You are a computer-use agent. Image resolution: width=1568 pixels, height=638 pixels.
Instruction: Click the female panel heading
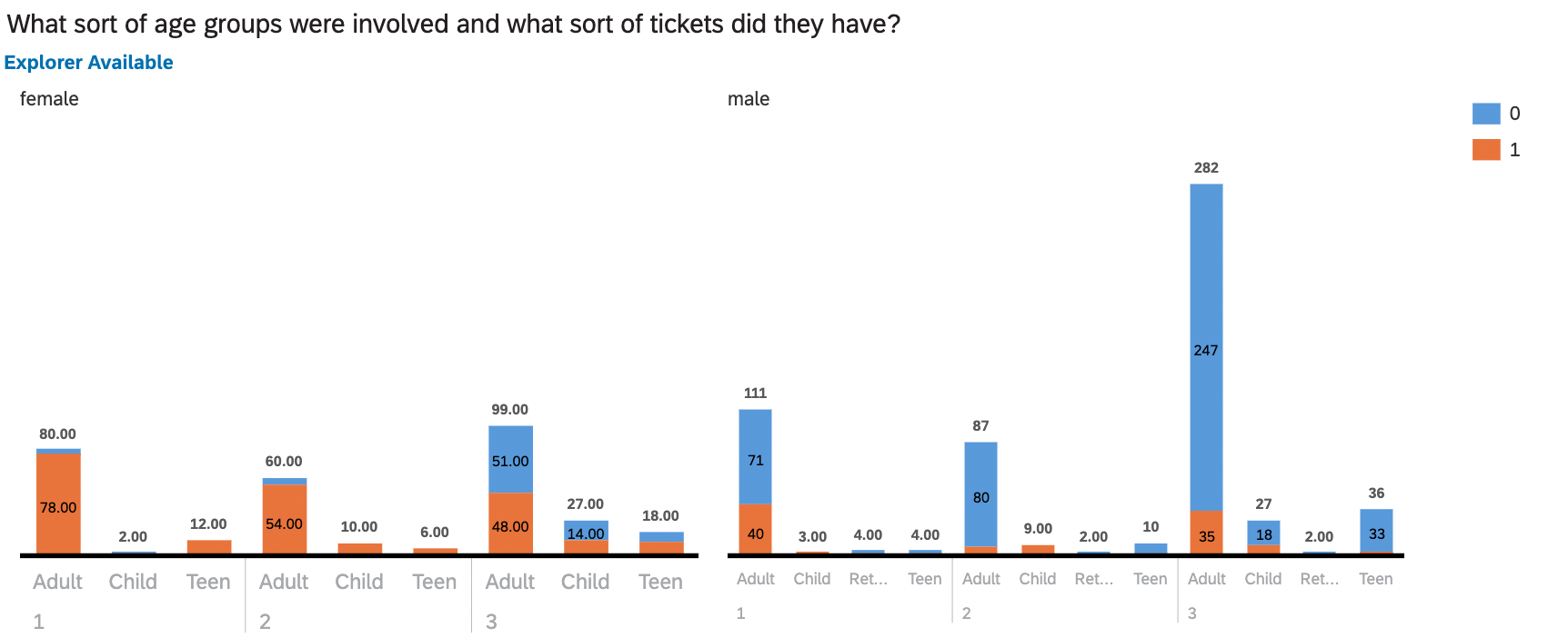coord(49,99)
